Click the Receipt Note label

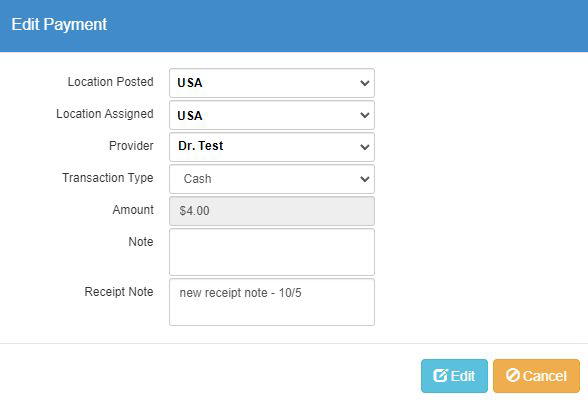(119, 292)
